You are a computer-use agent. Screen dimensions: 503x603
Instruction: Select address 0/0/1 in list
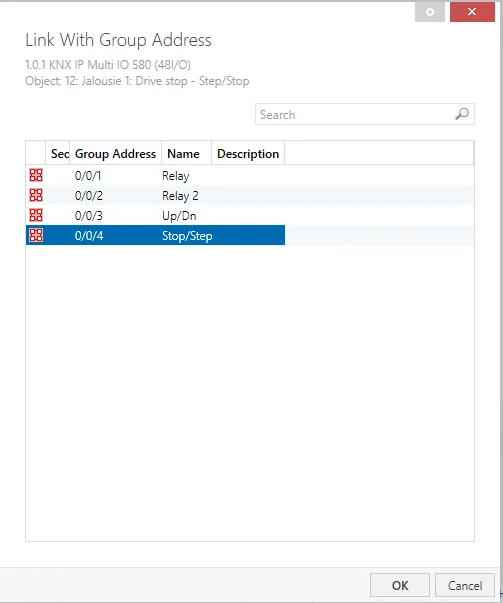[88, 176]
